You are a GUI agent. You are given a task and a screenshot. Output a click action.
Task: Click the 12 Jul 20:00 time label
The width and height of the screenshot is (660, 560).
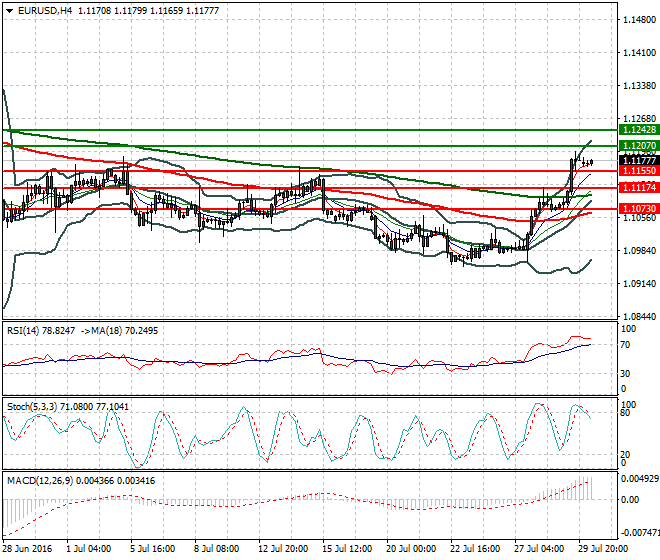(283, 549)
